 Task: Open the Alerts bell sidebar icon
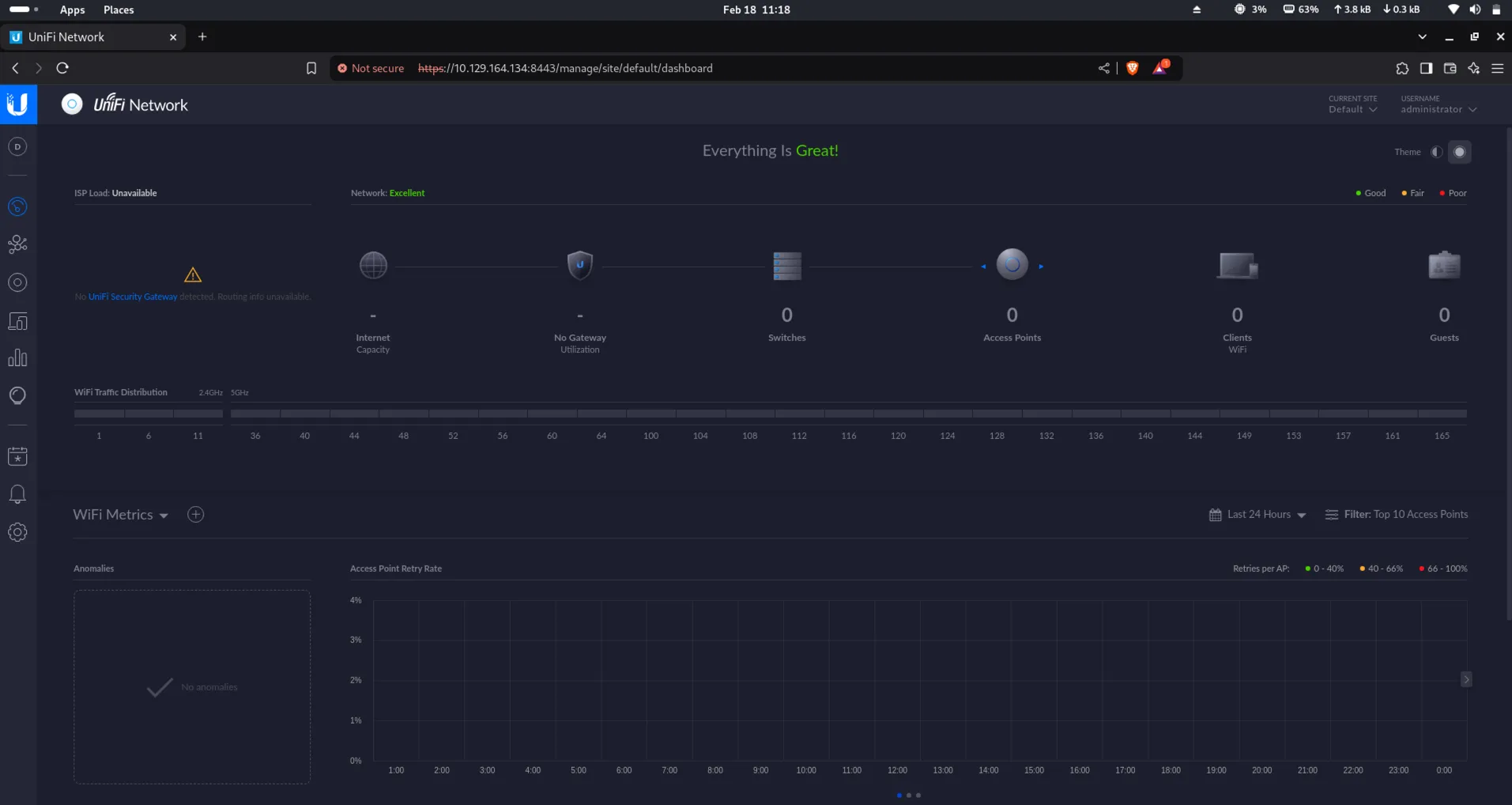coord(17,494)
